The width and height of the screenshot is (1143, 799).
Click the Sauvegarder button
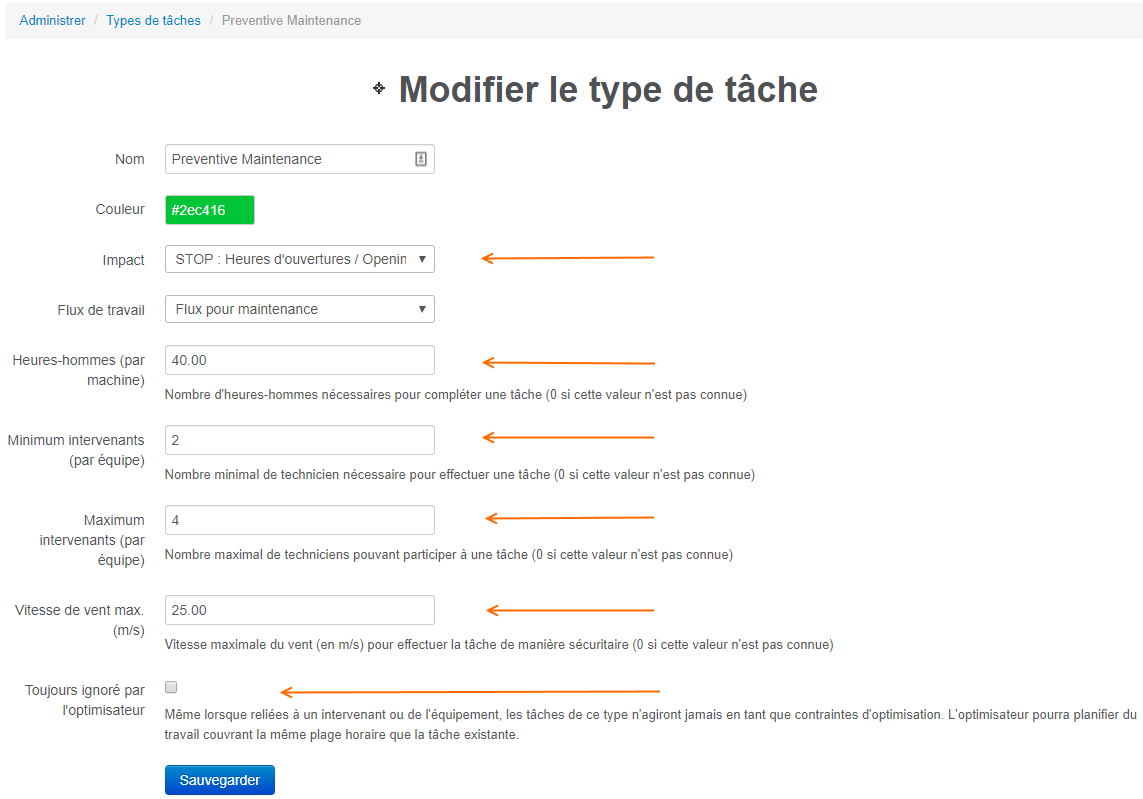(219, 779)
